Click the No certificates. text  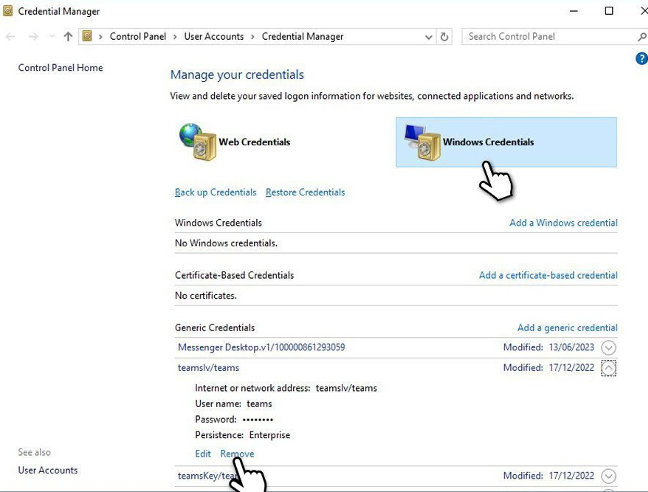click(x=205, y=296)
